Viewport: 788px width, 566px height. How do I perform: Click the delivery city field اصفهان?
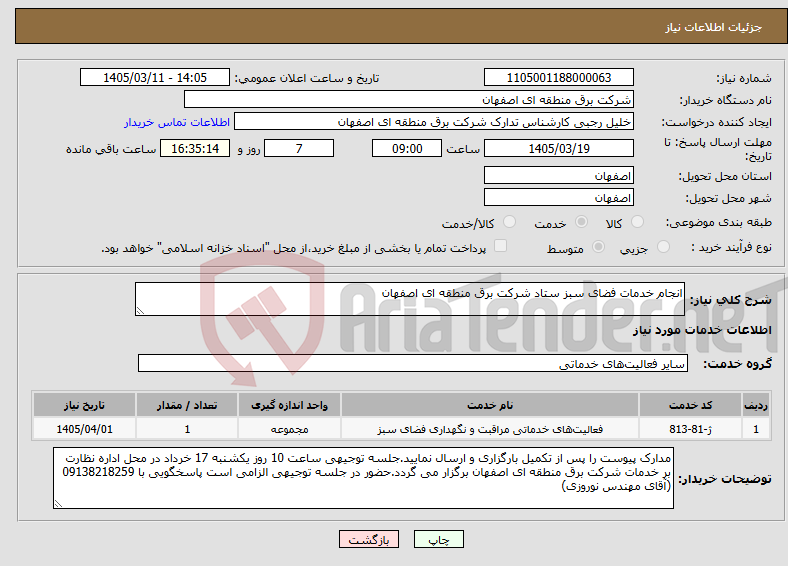tap(558, 198)
